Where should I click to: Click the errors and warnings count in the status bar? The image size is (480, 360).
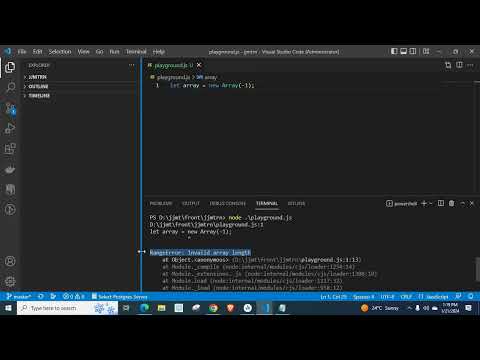pyautogui.click(x=74, y=296)
